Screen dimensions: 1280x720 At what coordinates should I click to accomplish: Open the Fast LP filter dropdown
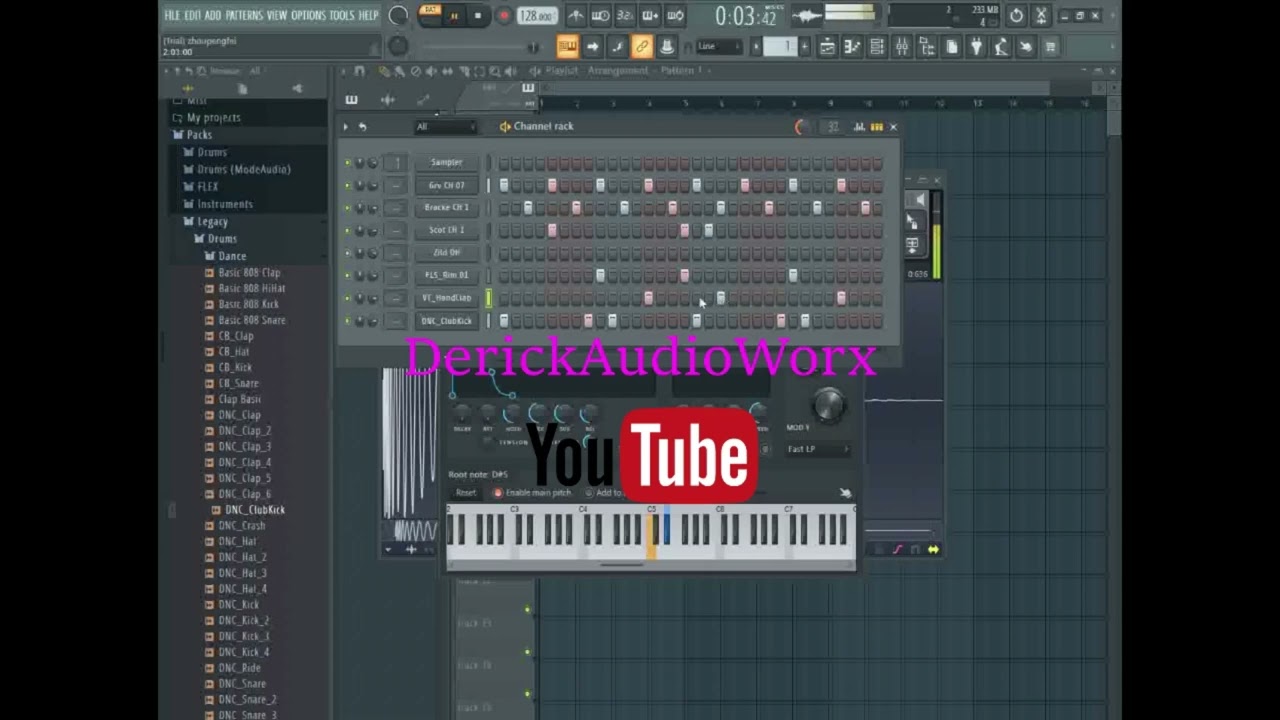click(817, 449)
